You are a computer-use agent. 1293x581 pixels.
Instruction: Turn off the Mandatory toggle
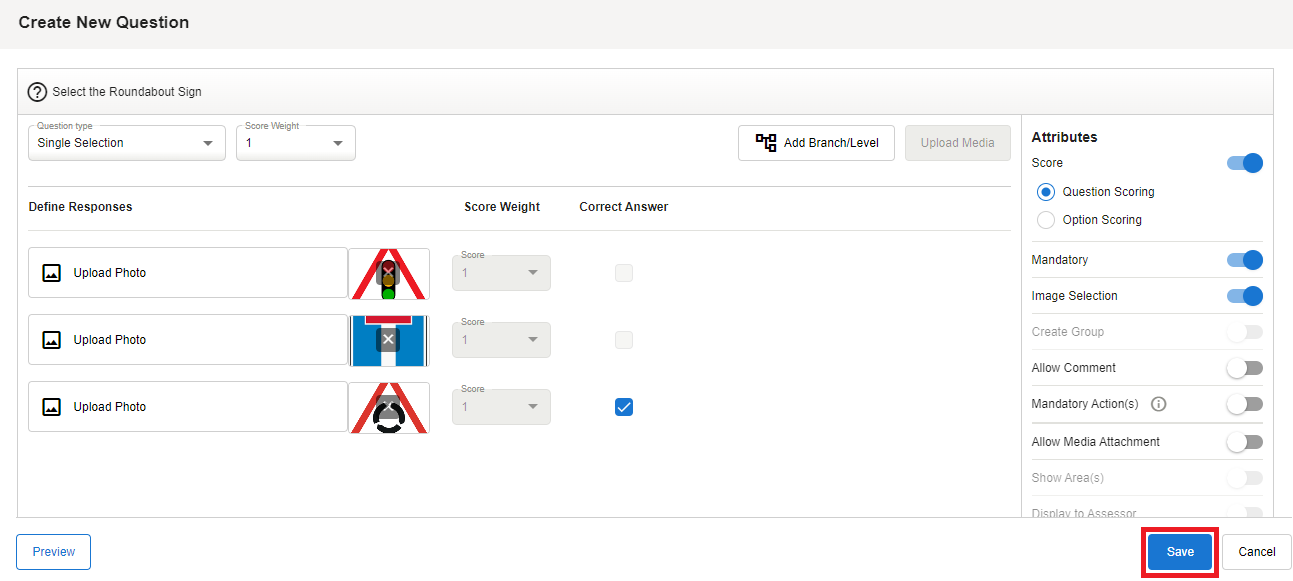pos(1245,260)
